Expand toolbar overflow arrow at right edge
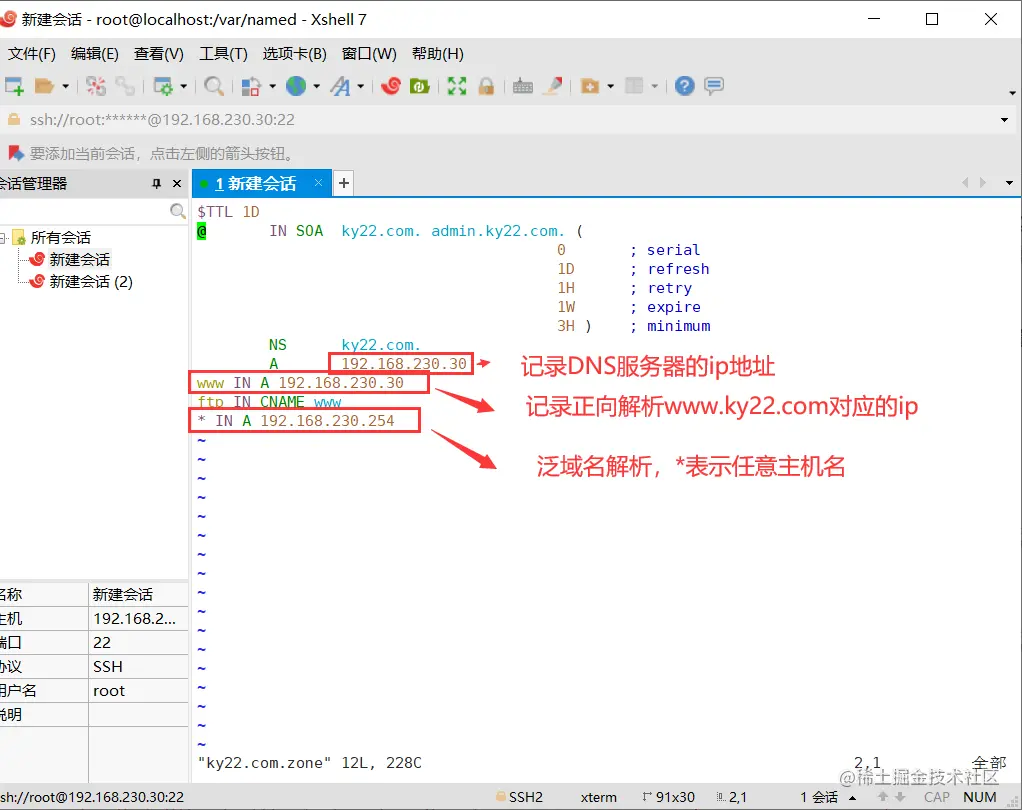The width and height of the screenshot is (1022, 810). (x=1012, y=93)
